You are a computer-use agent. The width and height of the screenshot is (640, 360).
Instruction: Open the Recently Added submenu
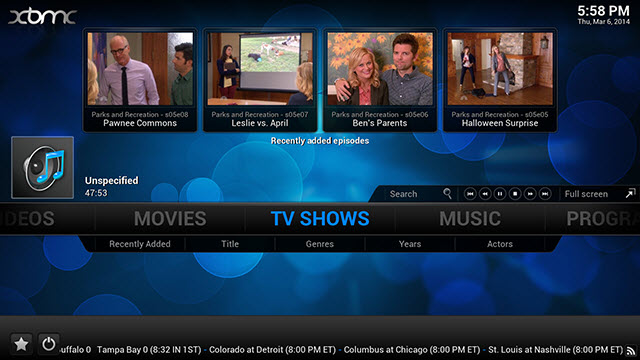click(140, 244)
